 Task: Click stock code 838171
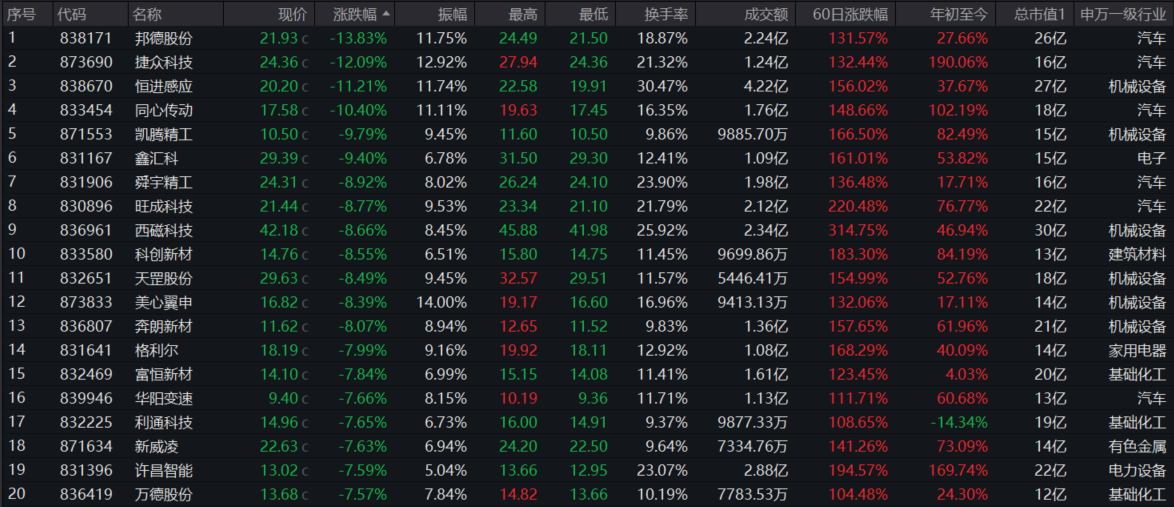point(86,38)
